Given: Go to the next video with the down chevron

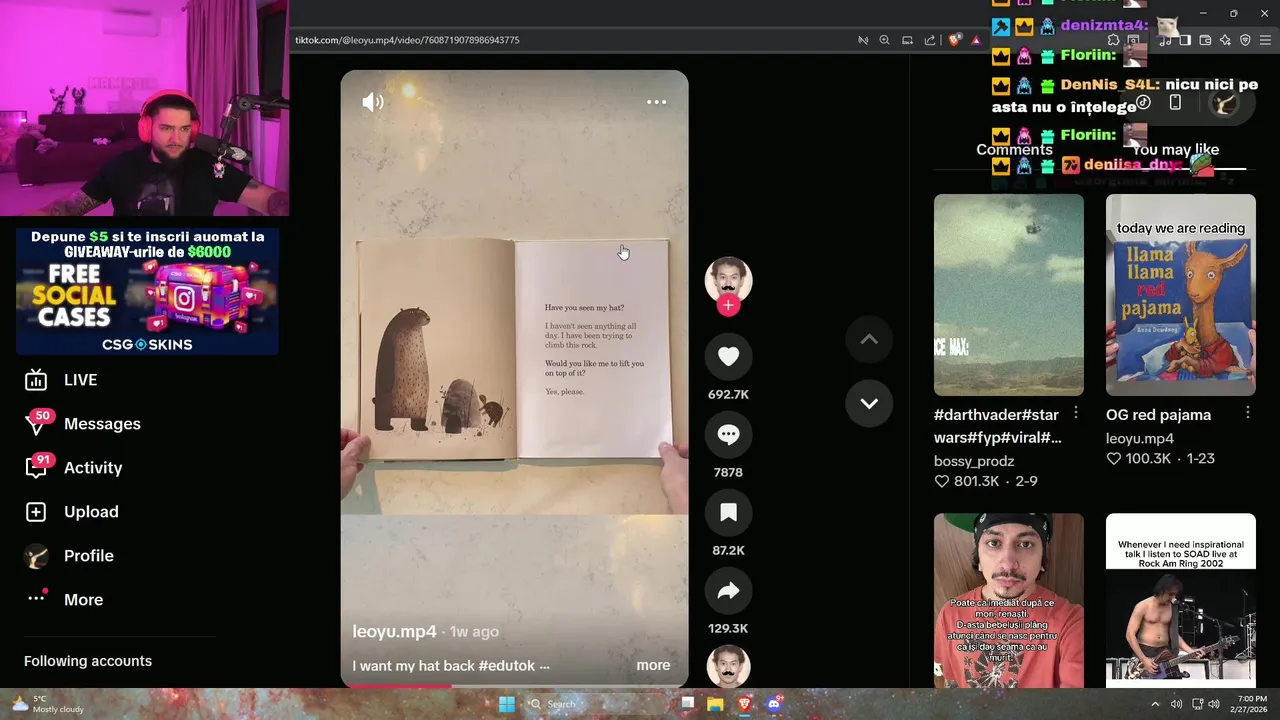Looking at the screenshot, I should tap(869, 404).
